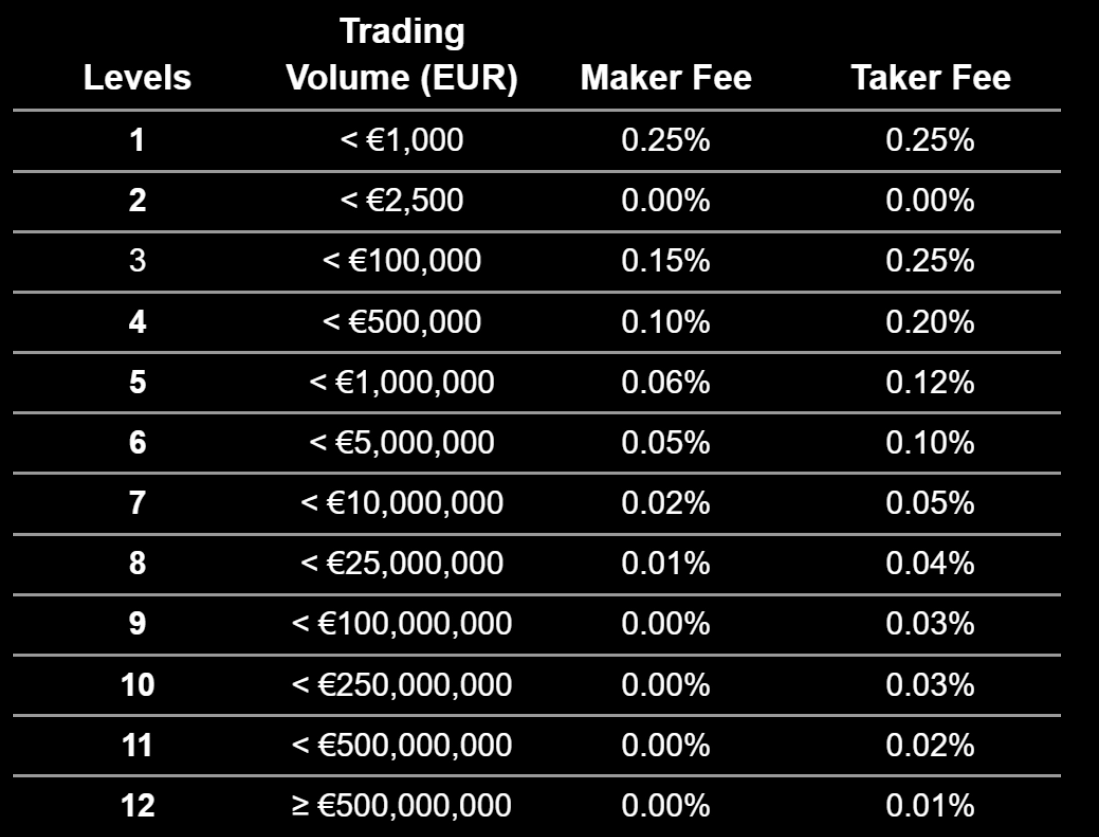Click the < €25,000,000 volume cell
This screenshot has width=1099, height=837.
tap(402, 564)
